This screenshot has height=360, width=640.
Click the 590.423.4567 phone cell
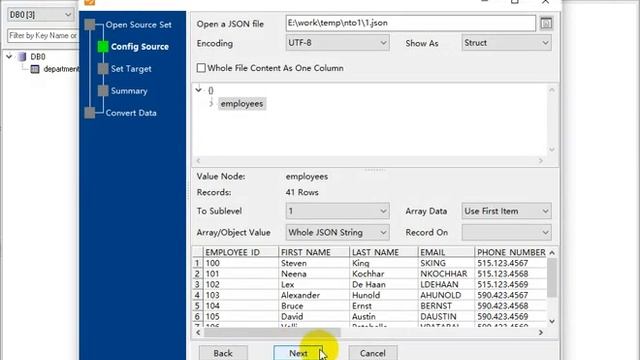511,295
